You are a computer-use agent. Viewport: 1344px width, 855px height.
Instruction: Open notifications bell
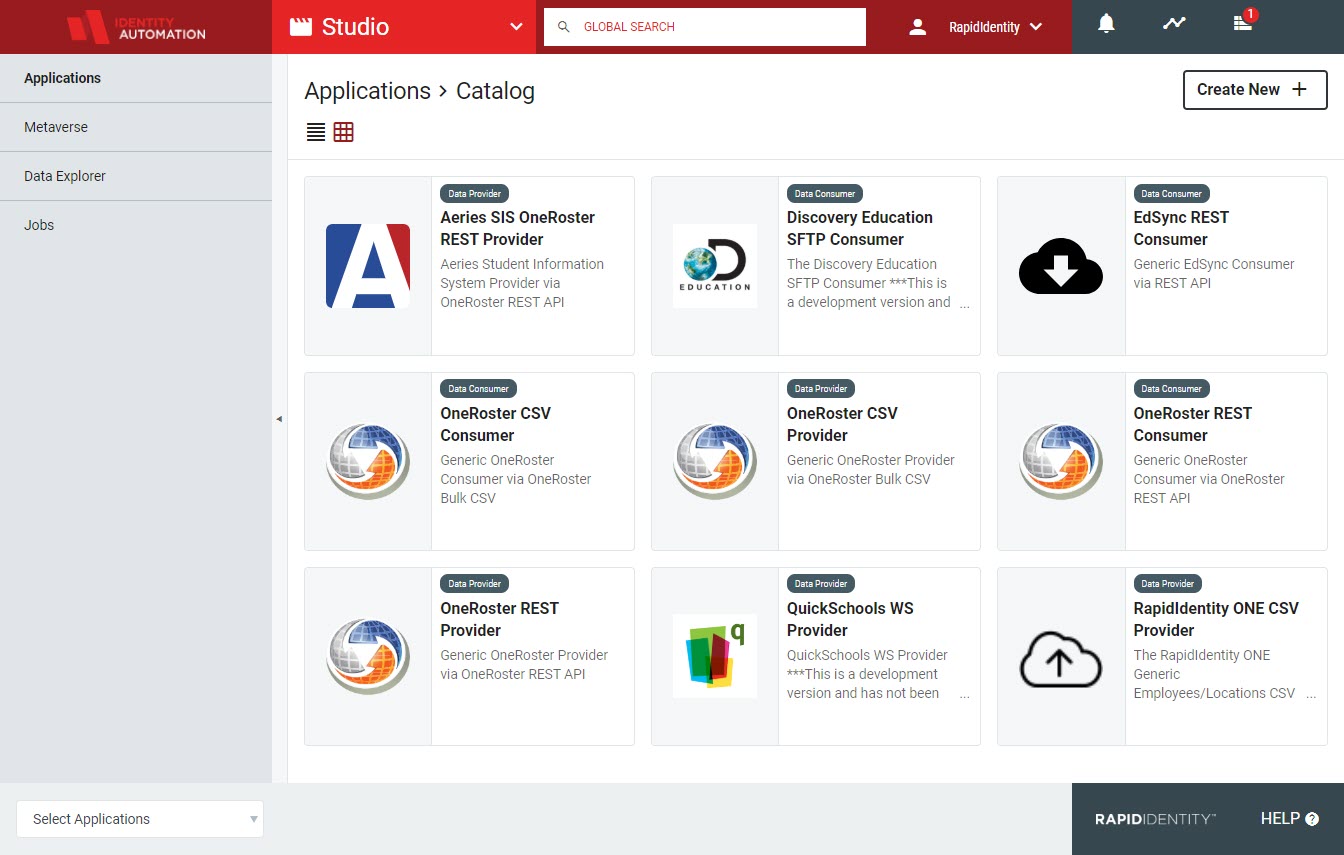pos(1106,24)
